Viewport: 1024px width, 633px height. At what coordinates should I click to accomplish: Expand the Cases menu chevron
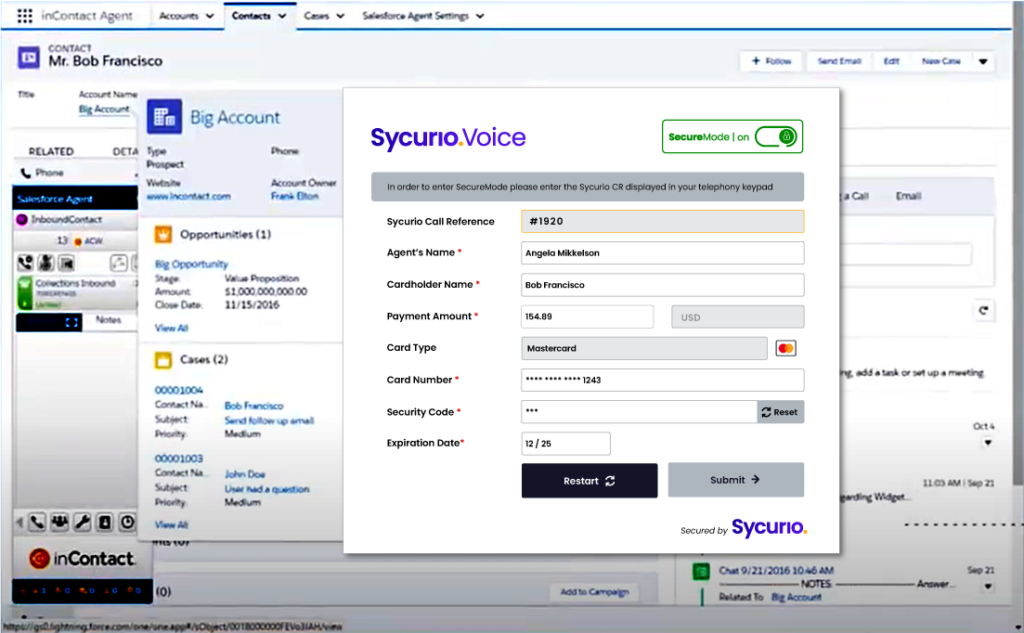pos(340,16)
